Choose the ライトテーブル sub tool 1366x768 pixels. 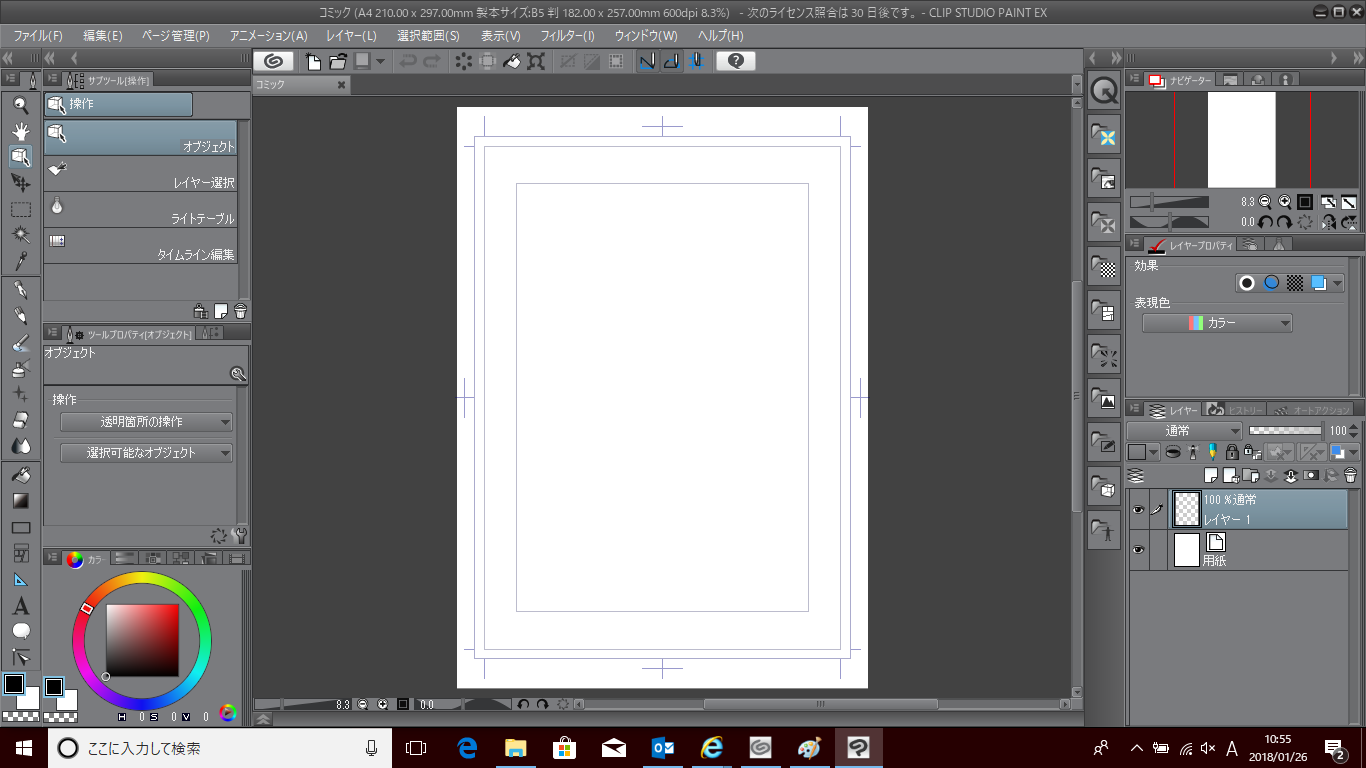point(141,210)
